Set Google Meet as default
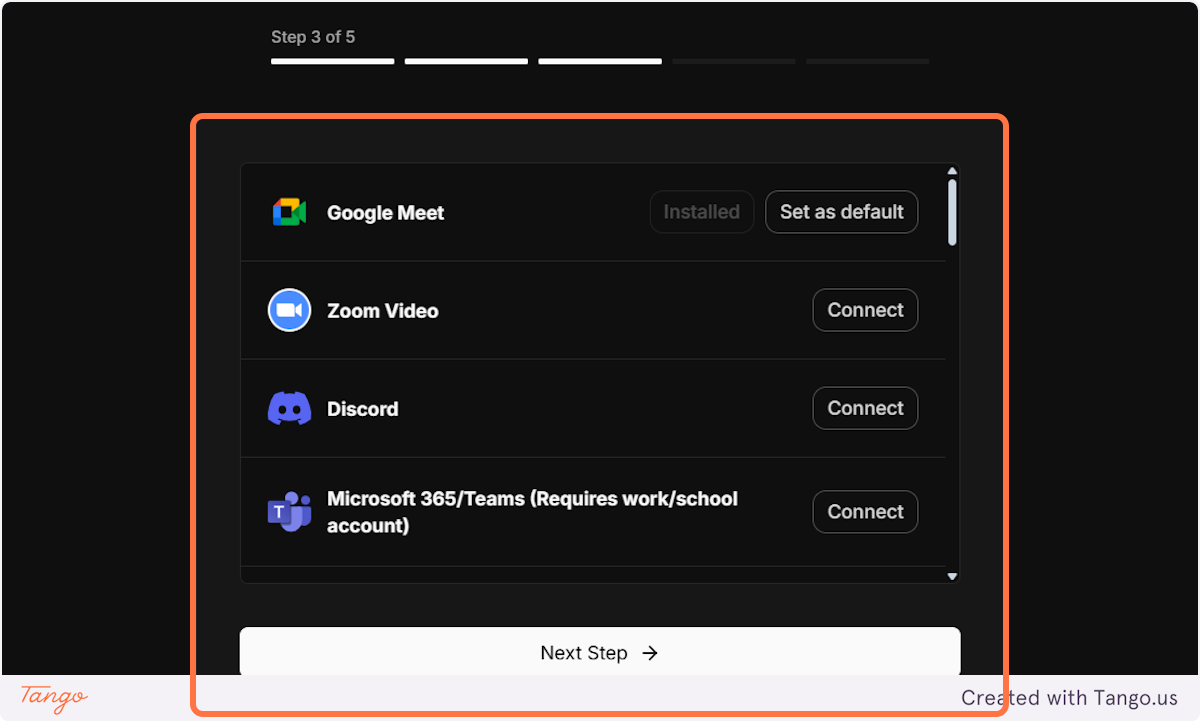Screen dimensions: 1200x721 [x=841, y=212]
